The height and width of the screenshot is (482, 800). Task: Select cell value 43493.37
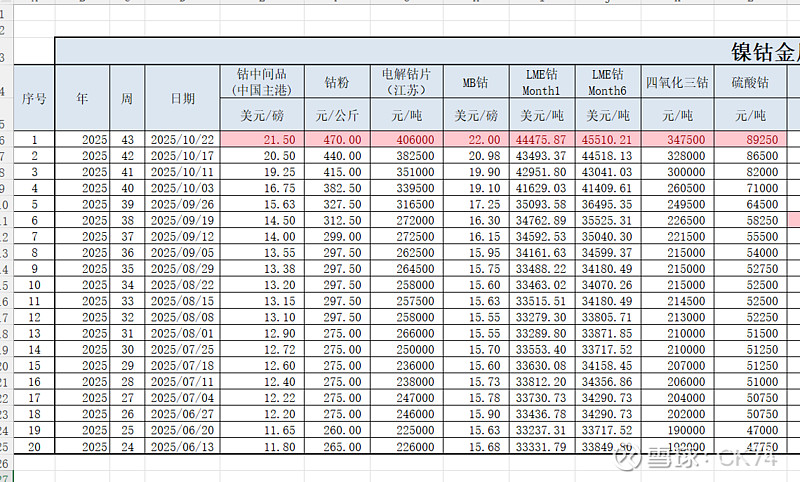pyautogui.click(x=542, y=156)
